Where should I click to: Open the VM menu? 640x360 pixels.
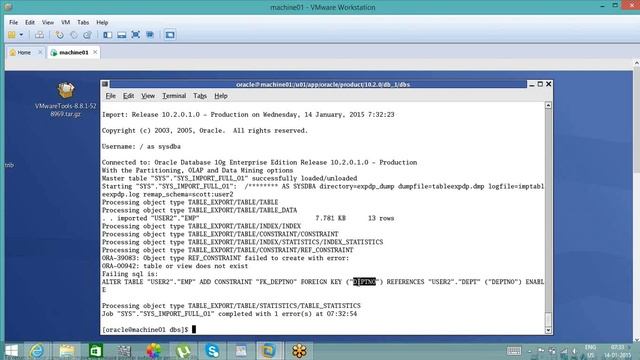point(65,22)
